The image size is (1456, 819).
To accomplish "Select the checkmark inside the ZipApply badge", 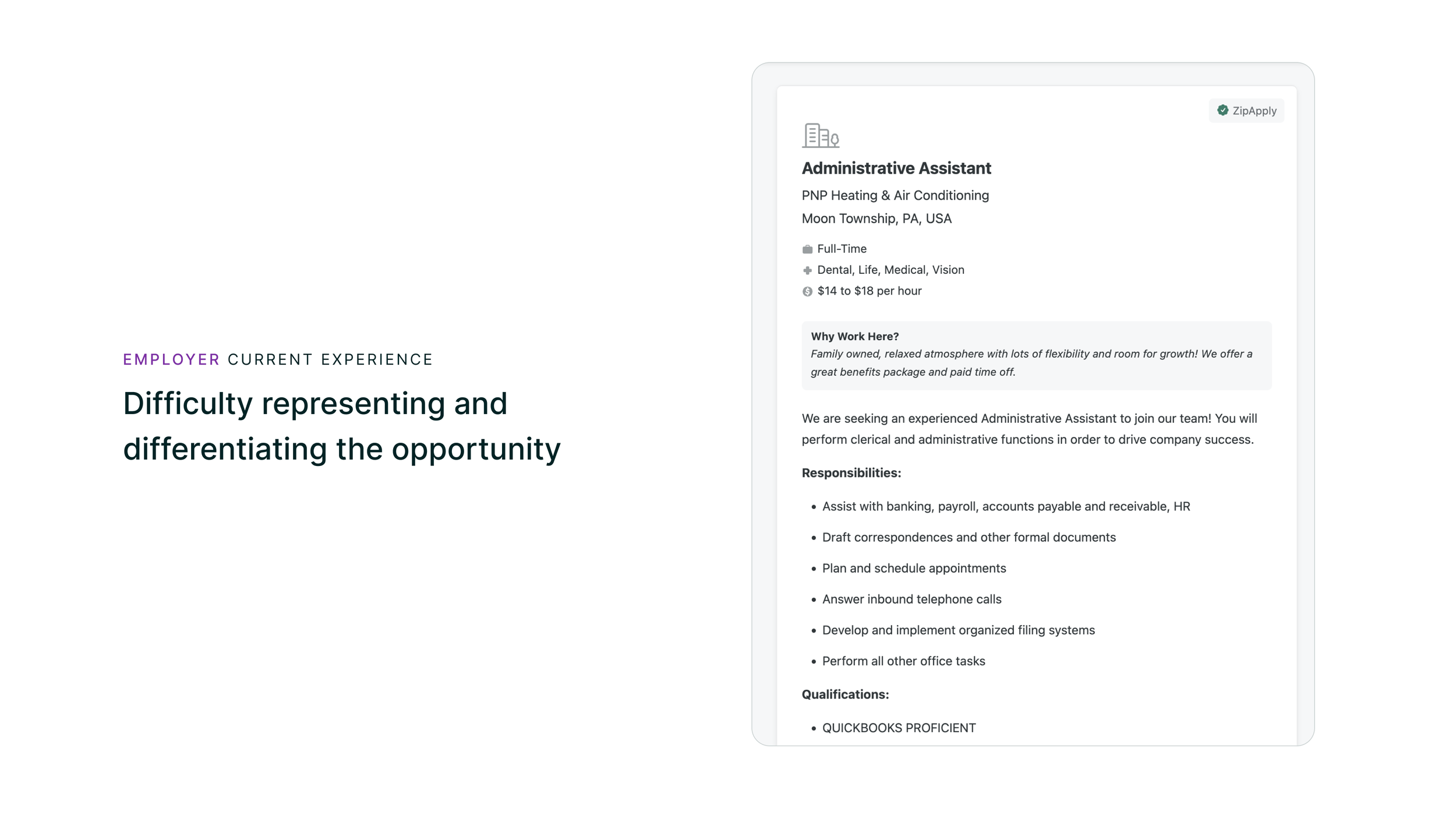I will pos(1222,111).
